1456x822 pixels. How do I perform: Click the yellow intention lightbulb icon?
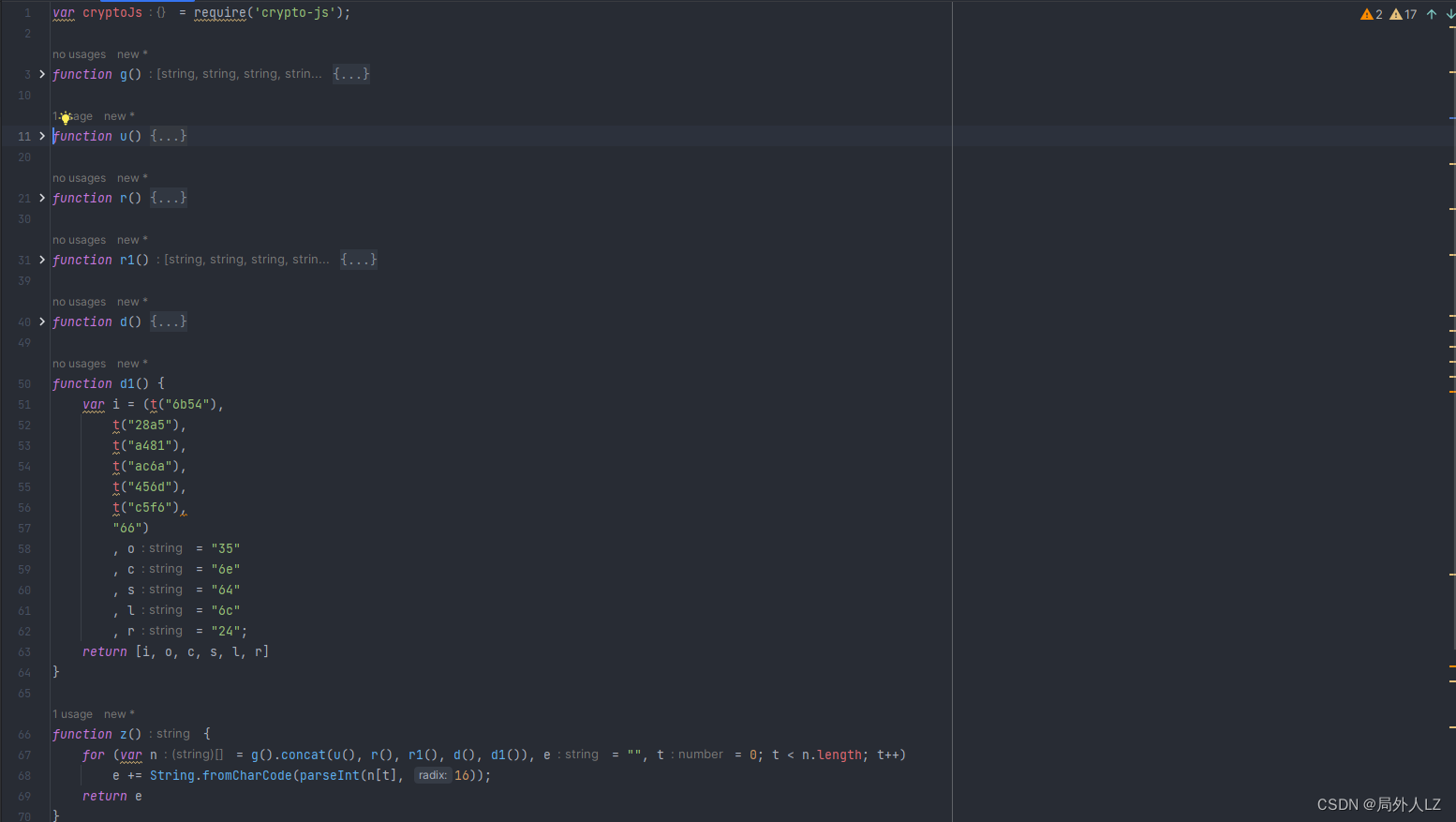coord(66,118)
